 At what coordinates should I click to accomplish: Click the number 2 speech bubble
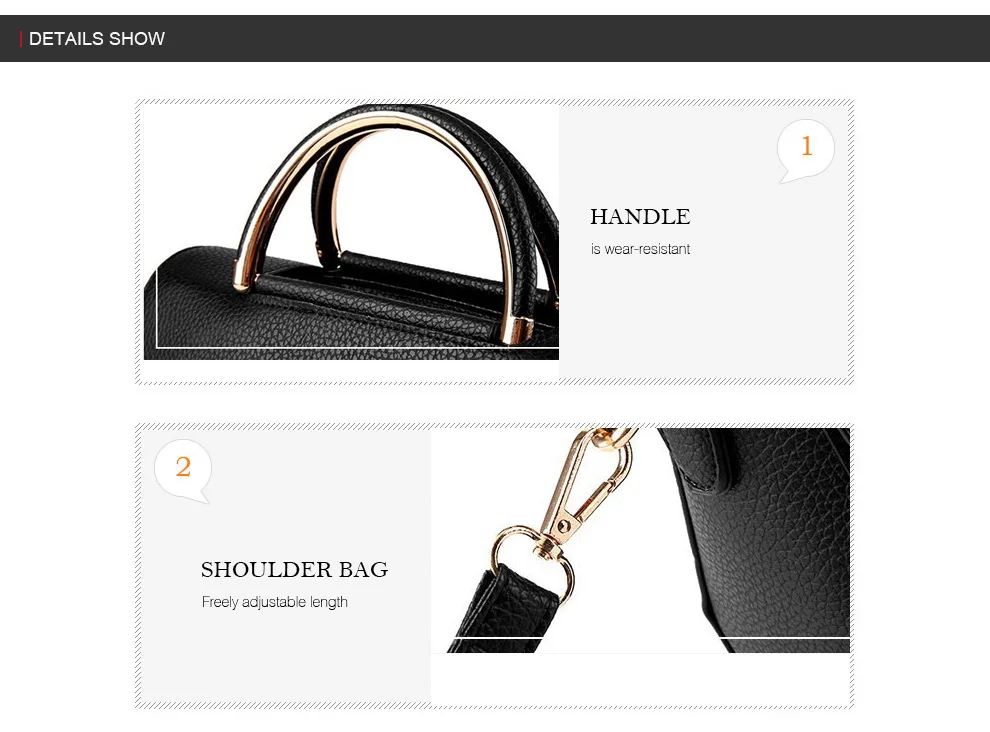click(x=183, y=471)
